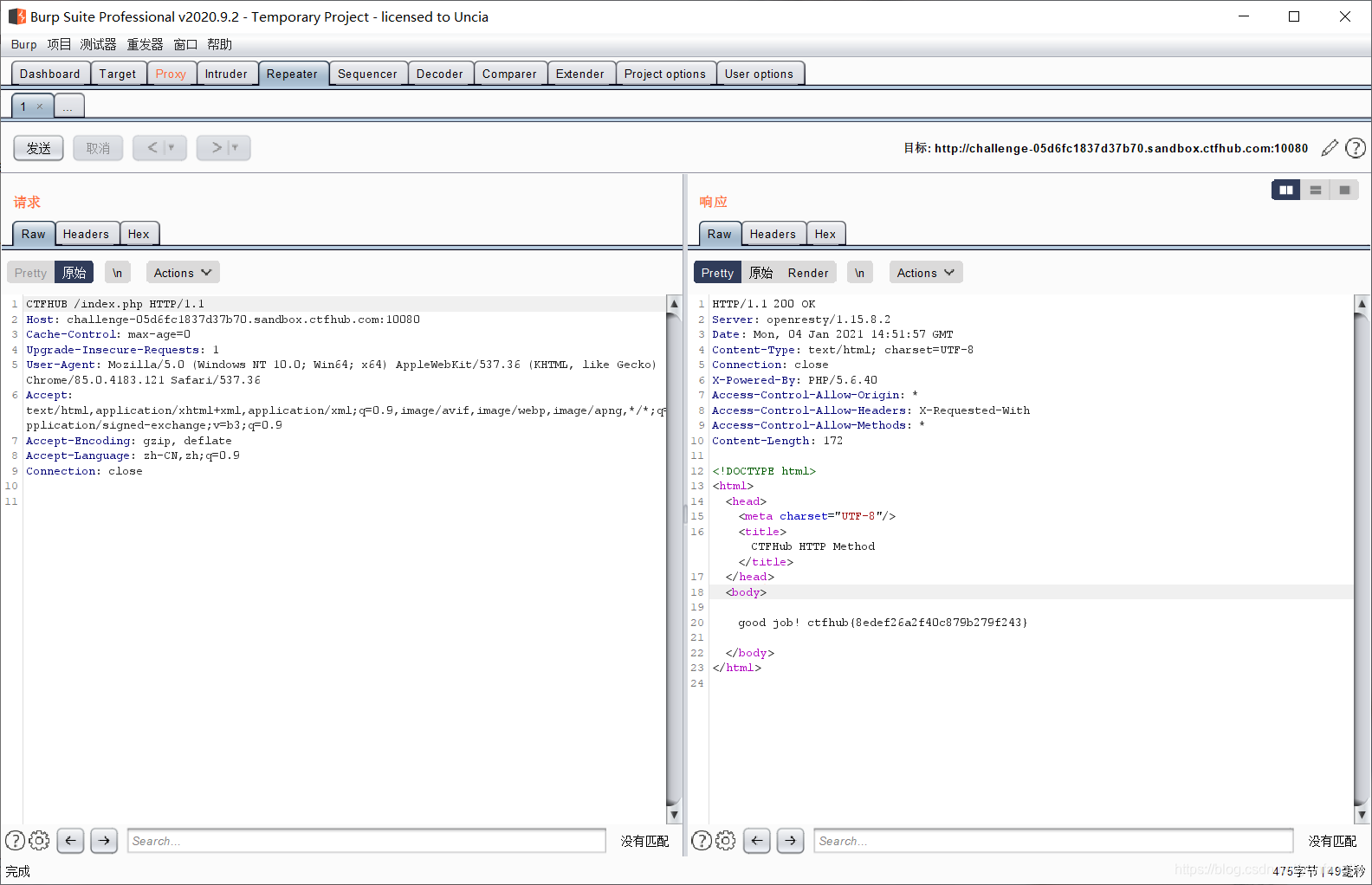Open the forward history dropdown arrow

point(235,148)
